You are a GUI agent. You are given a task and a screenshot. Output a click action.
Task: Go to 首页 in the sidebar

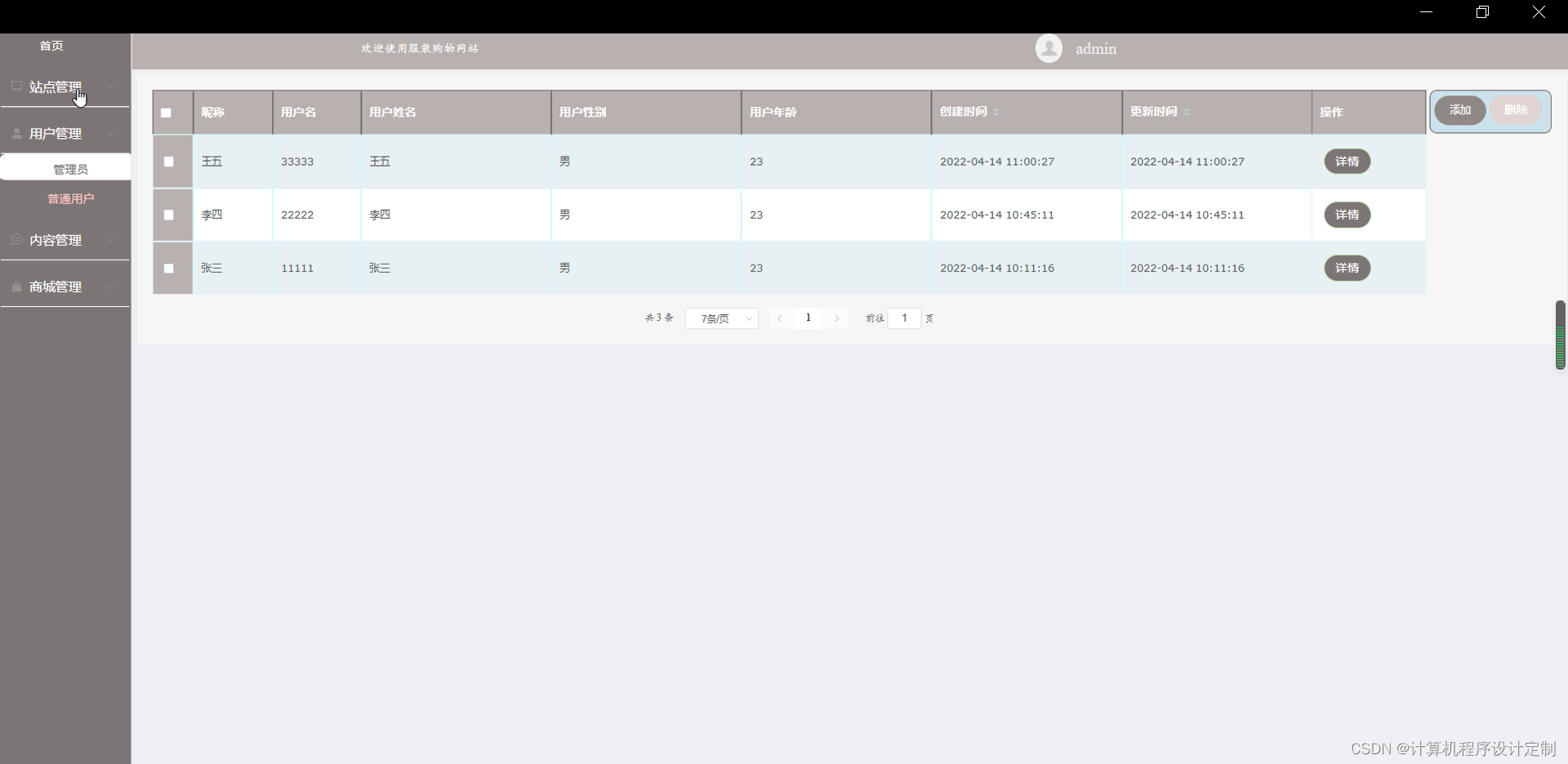[x=51, y=46]
